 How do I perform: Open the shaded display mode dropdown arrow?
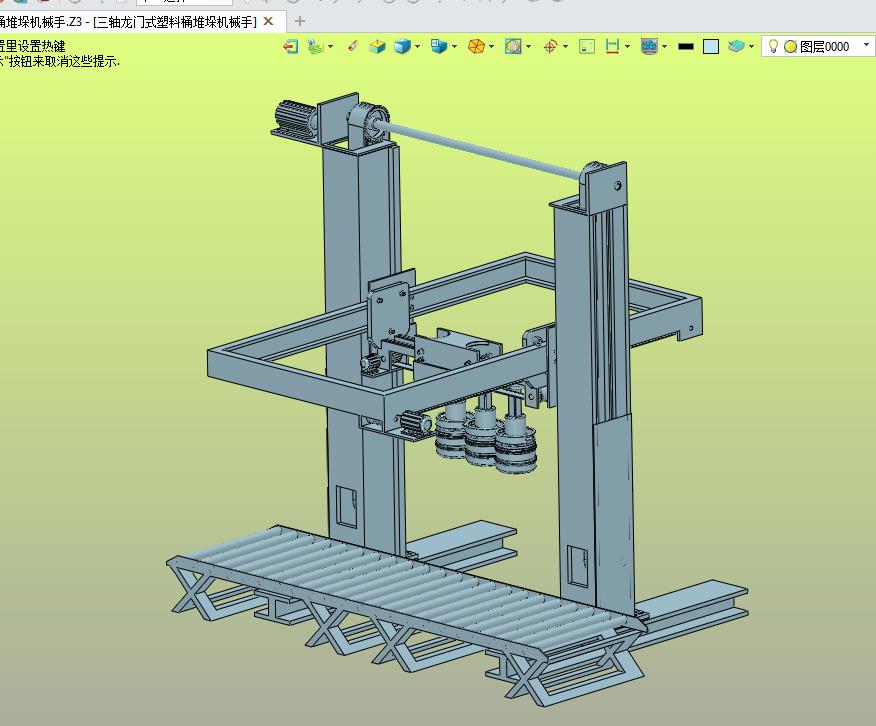click(x=417, y=46)
